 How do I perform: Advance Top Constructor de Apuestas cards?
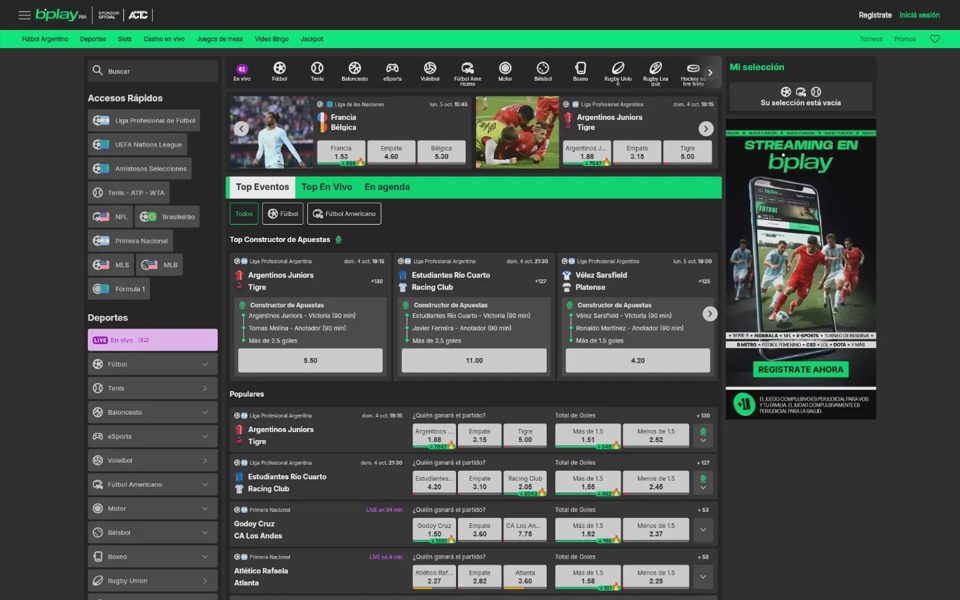pos(710,313)
